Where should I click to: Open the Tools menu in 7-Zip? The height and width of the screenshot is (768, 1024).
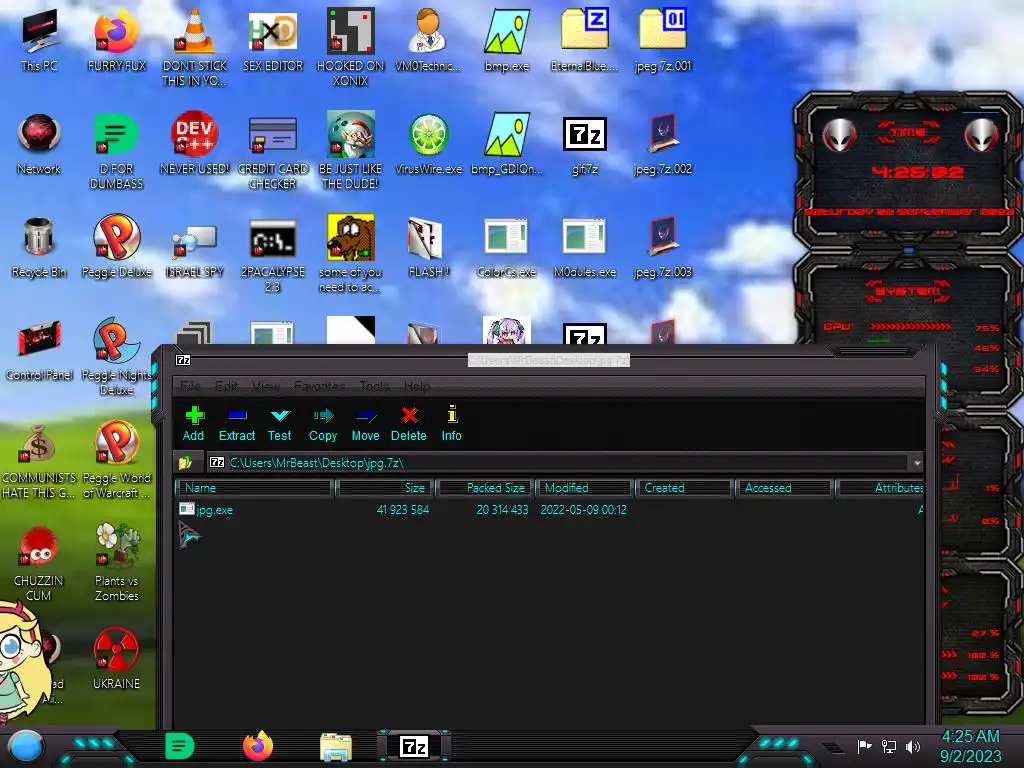374,386
